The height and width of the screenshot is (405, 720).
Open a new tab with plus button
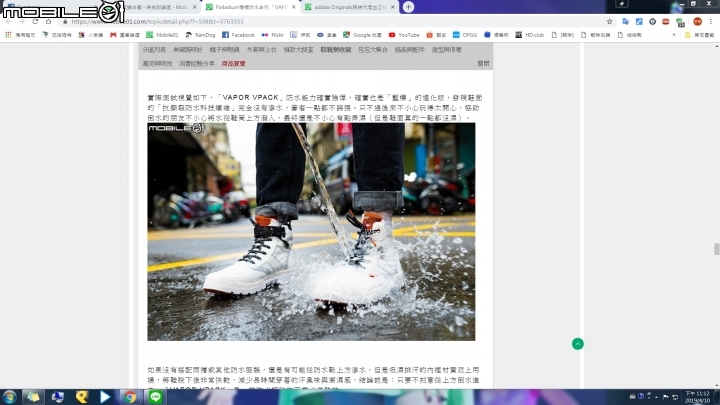click(x=408, y=7)
